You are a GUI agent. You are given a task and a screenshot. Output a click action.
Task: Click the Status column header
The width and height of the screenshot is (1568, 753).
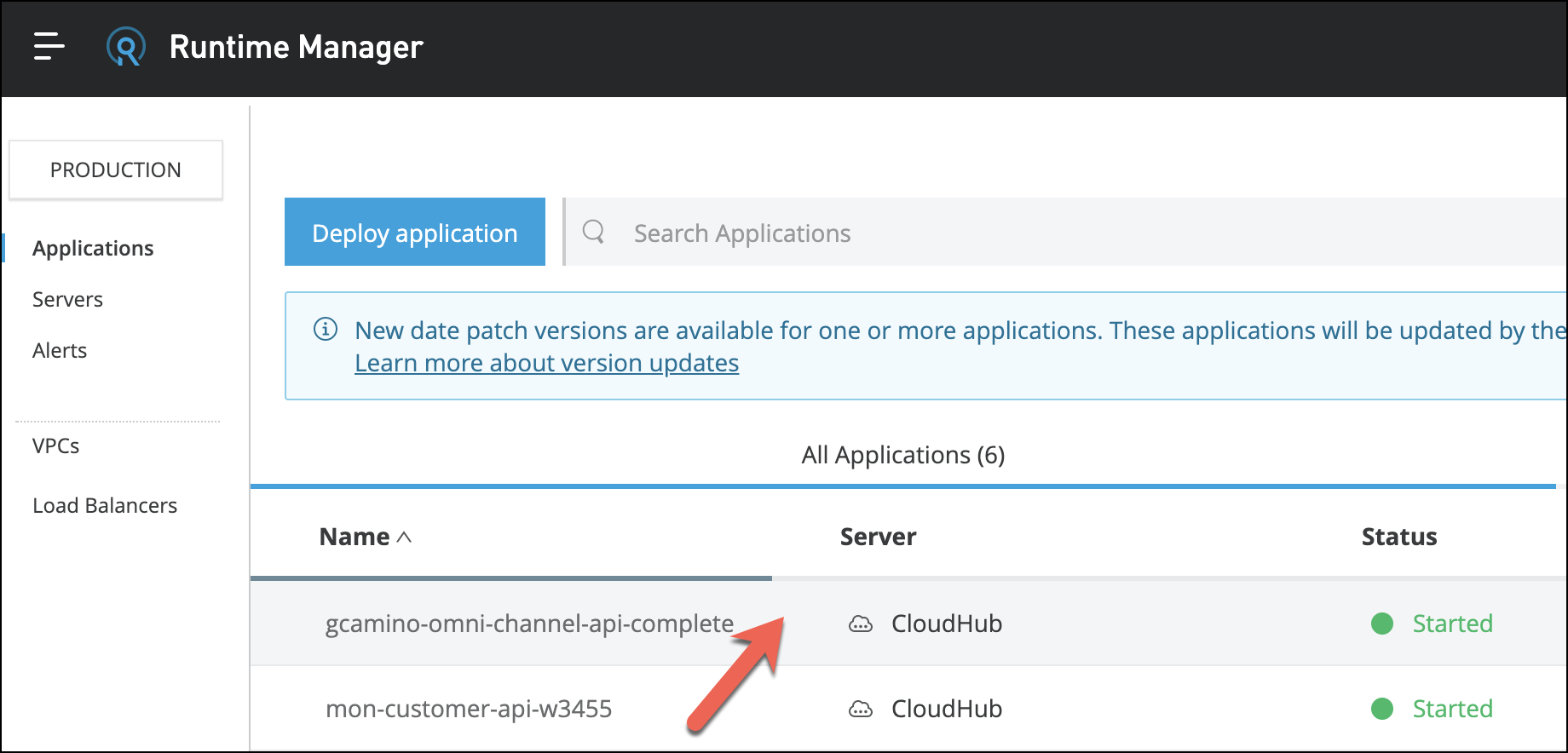[1399, 537]
